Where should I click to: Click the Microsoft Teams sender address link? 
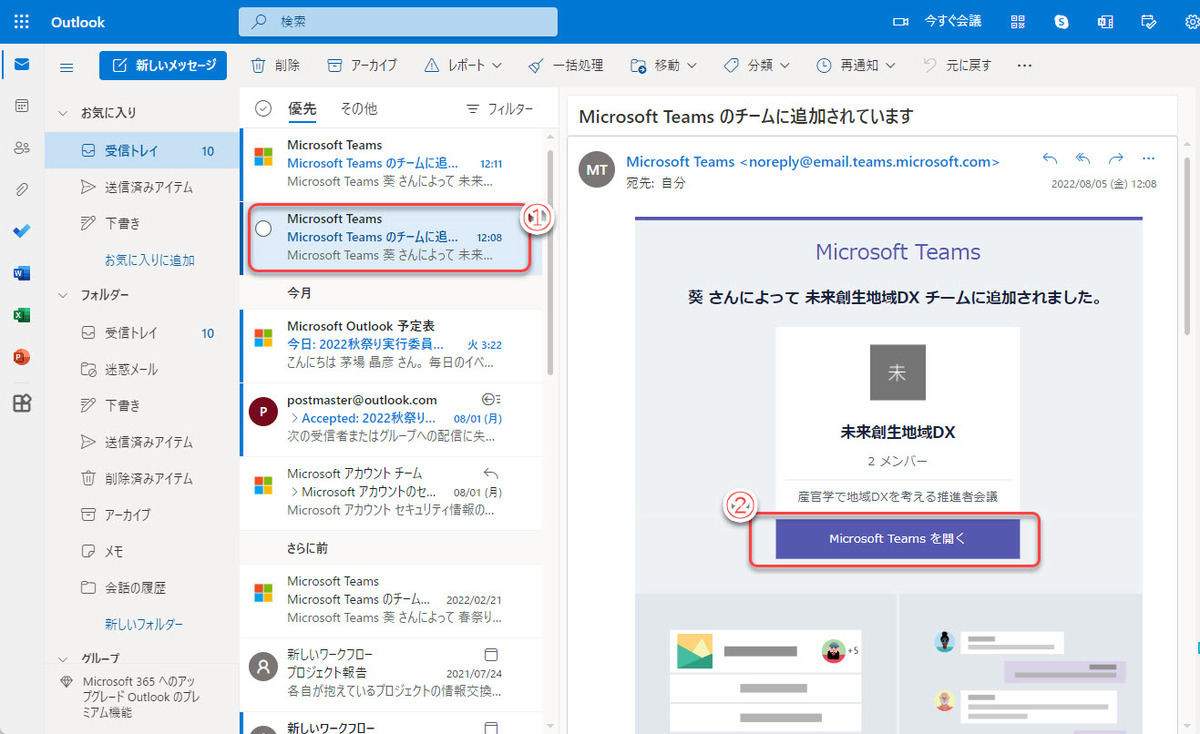click(813, 161)
